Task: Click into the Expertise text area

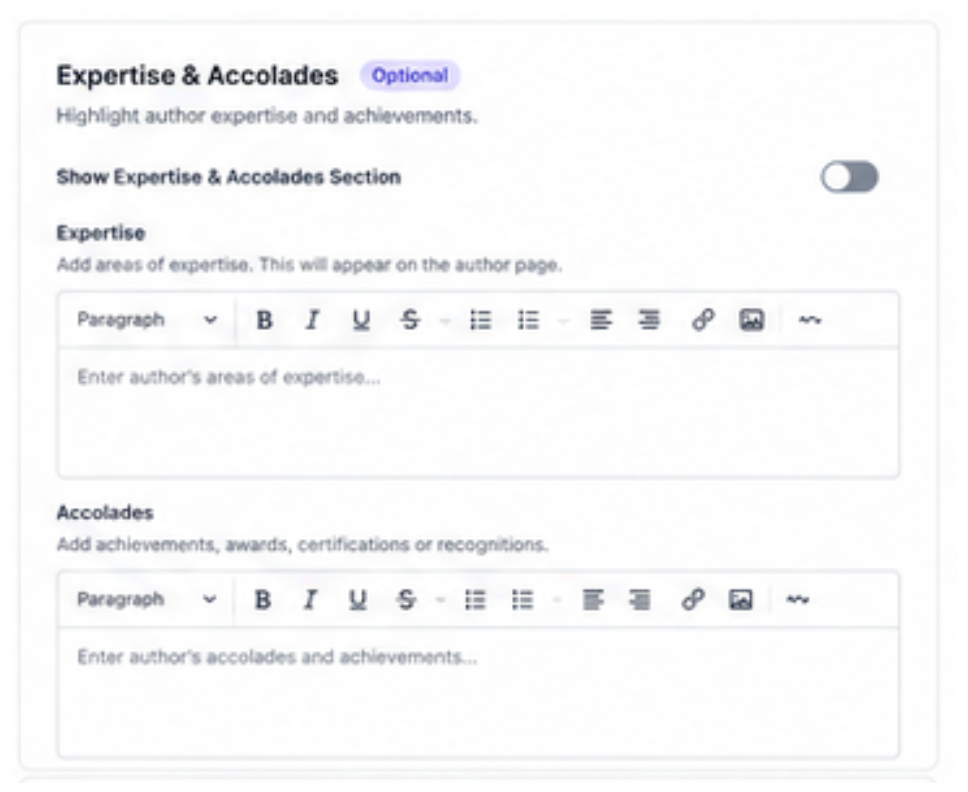Action: 478,412
